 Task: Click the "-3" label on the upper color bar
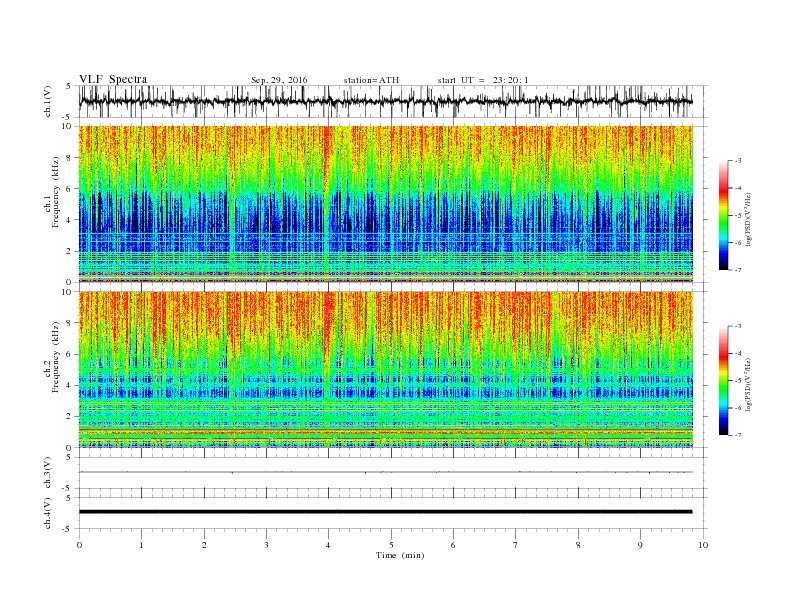click(738, 161)
